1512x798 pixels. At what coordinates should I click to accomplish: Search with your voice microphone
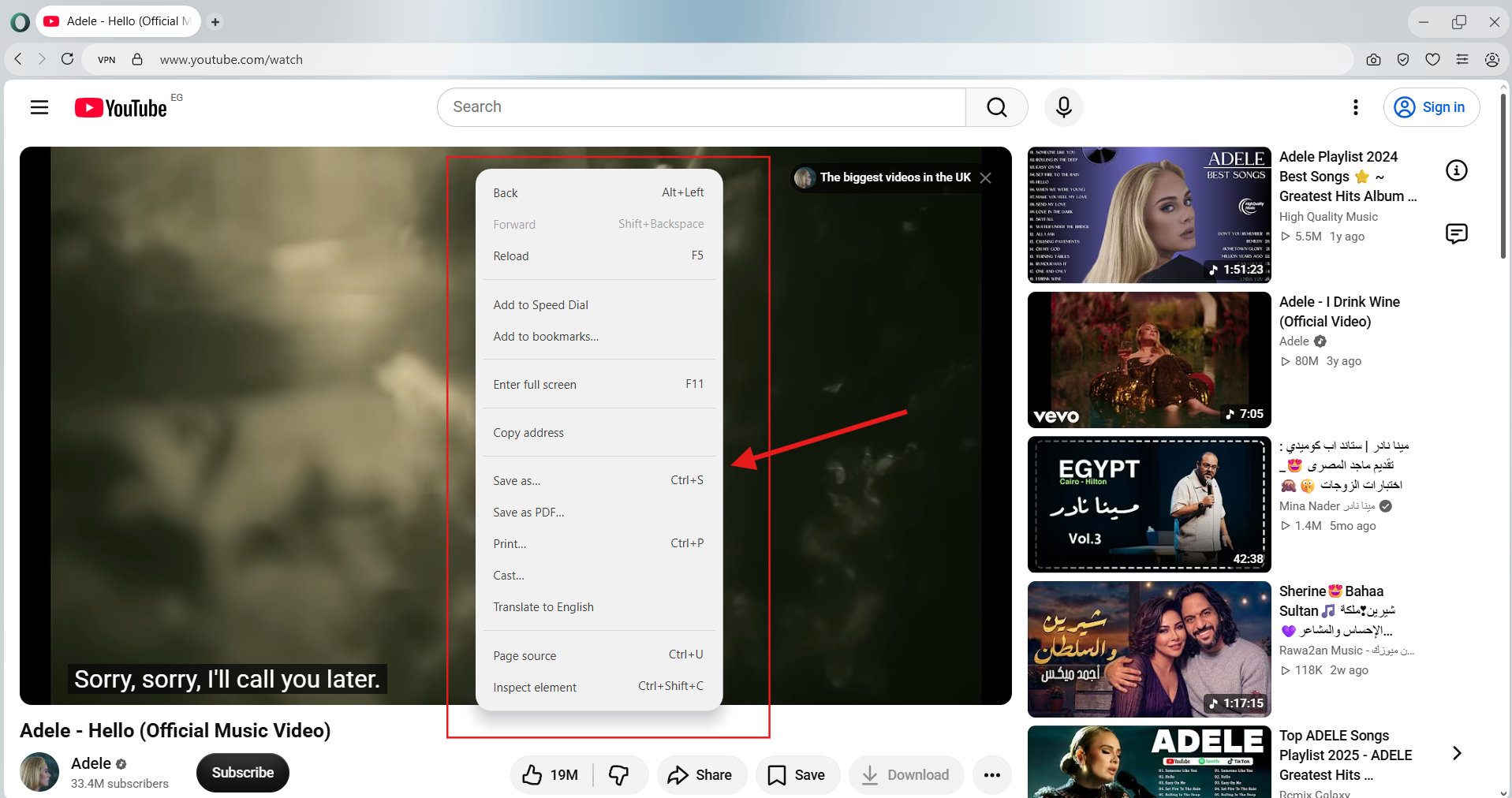tap(1064, 107)
